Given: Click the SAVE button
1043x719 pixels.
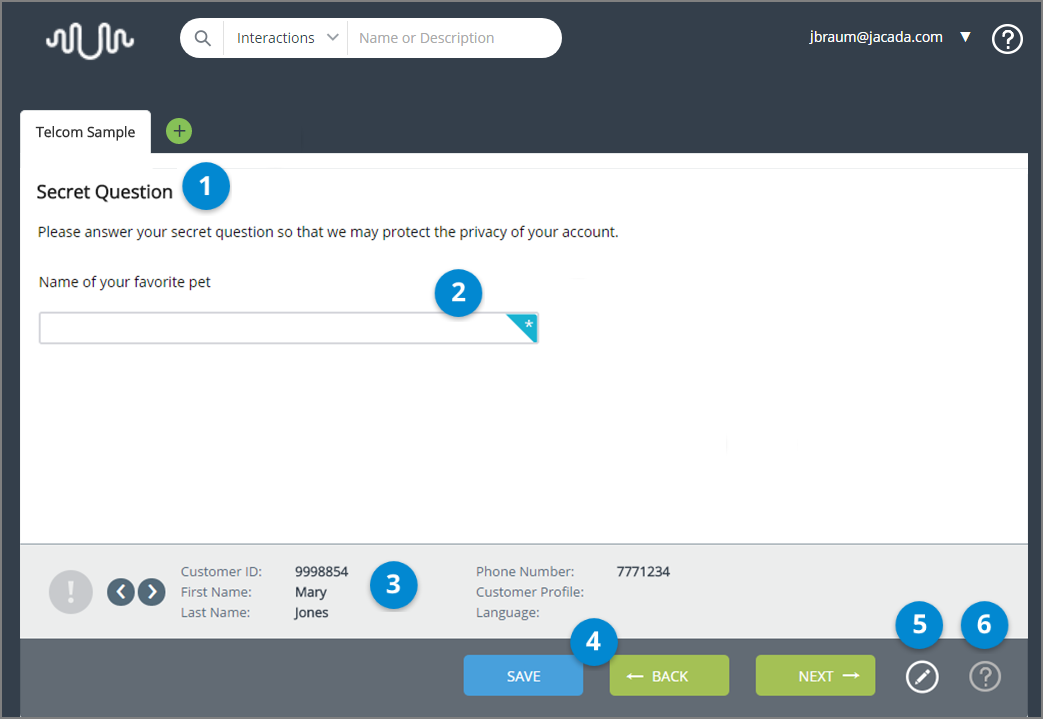Looking at the screenshot, I should (x=523, y=676).
